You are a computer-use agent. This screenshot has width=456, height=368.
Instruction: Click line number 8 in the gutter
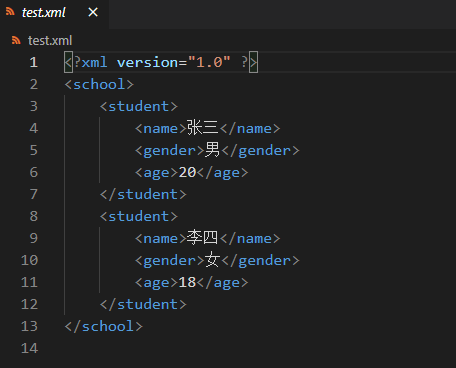[x=34, y=216]
